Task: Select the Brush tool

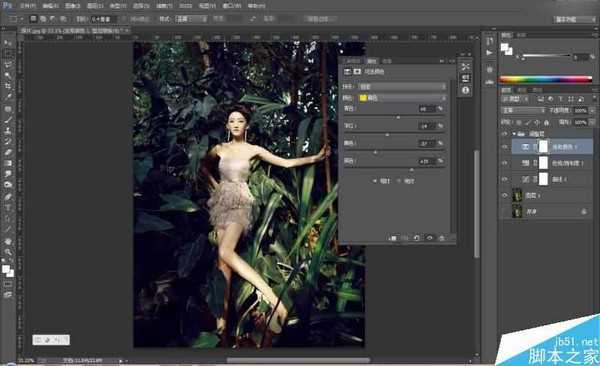Action: pos(8,119)
